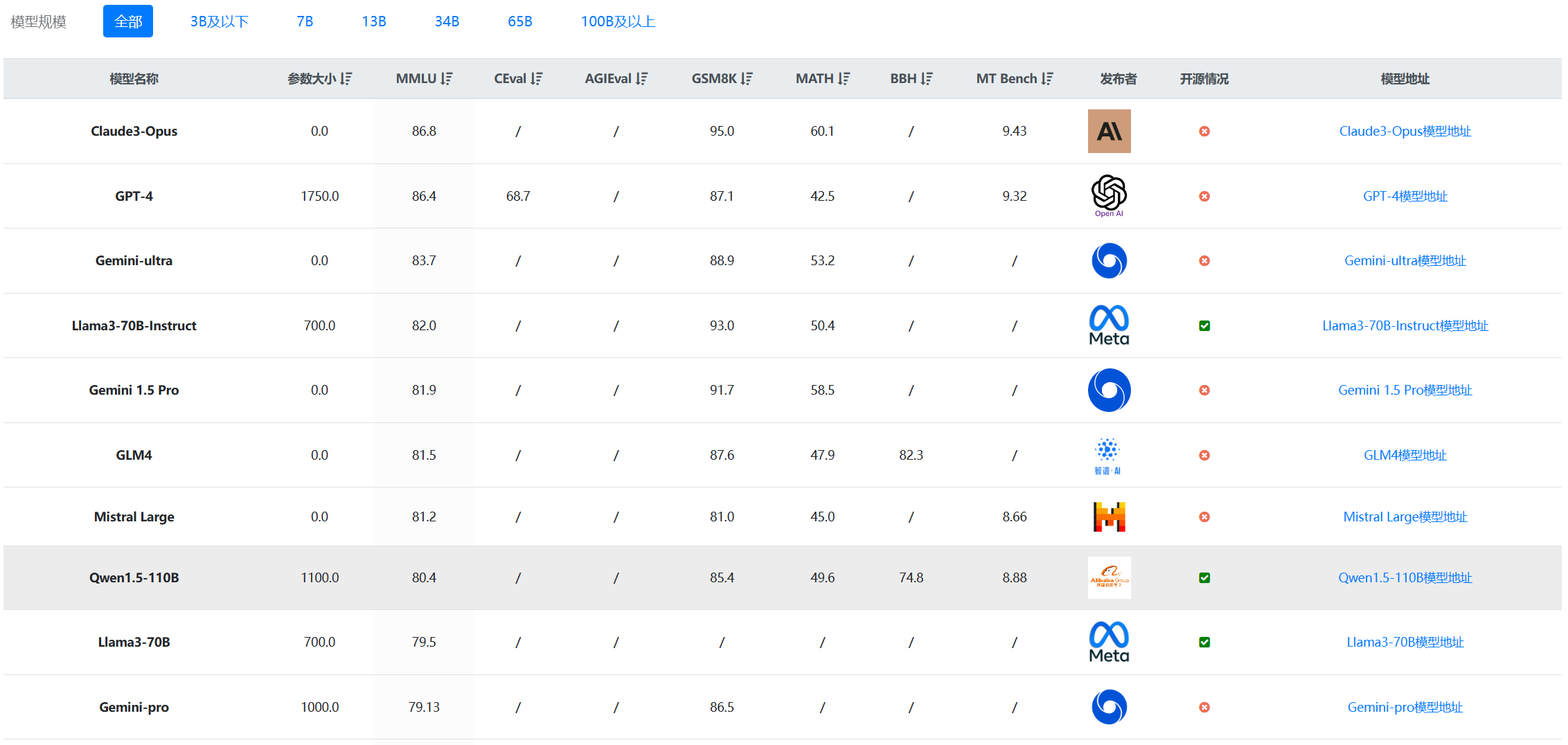Sort by GSM8K column icon
The width and height of the screenshot is (1568, 745).
point(747,79)
